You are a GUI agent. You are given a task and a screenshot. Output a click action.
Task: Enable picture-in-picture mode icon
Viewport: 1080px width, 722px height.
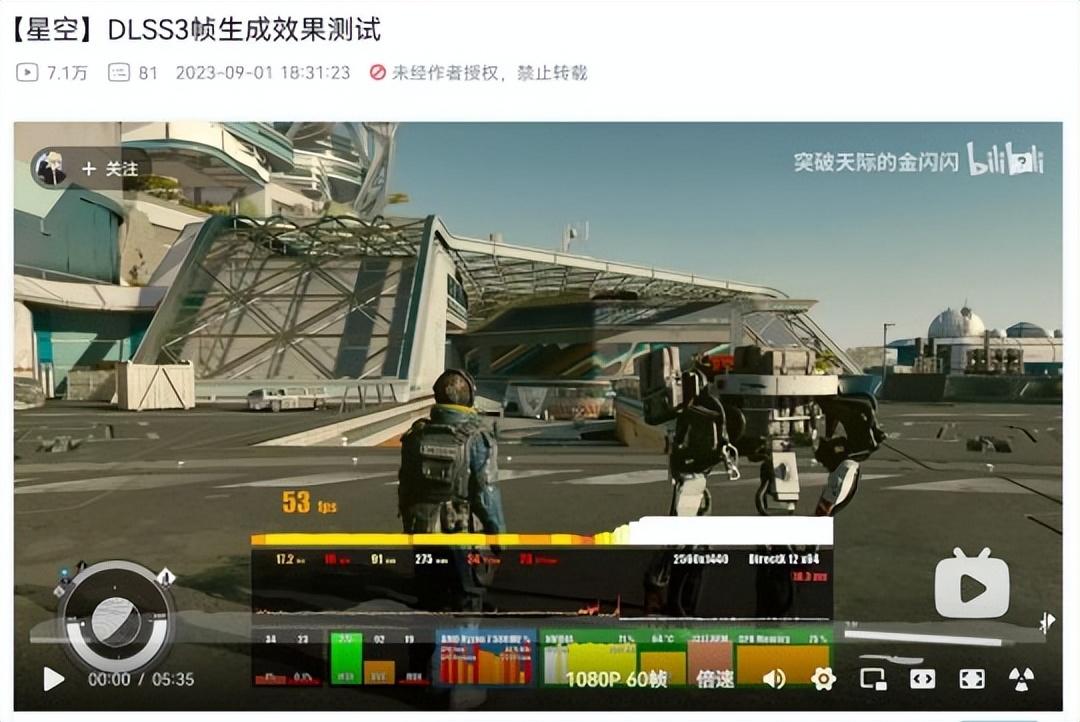tap(873, 679)
